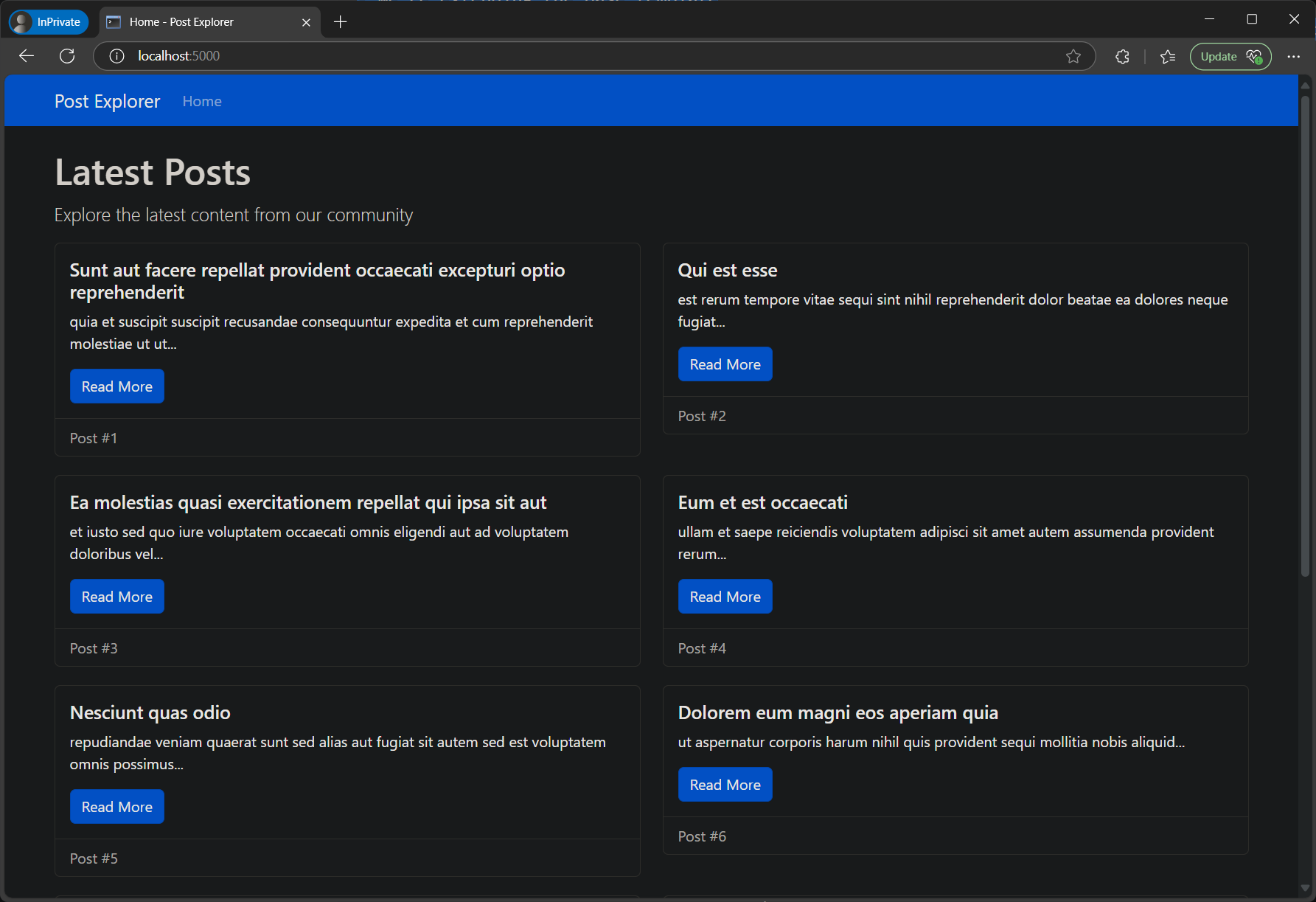Click the InPrivate profile badge
1316x902 pixels.
tap(49, 22)
